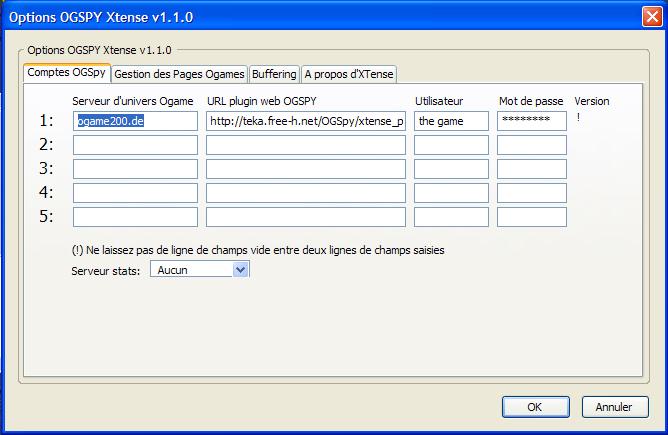The image size is (668, 435).
Task: Click the 'Utilisateur' column label
Action: pyautogui.click(x=439, y=101)
